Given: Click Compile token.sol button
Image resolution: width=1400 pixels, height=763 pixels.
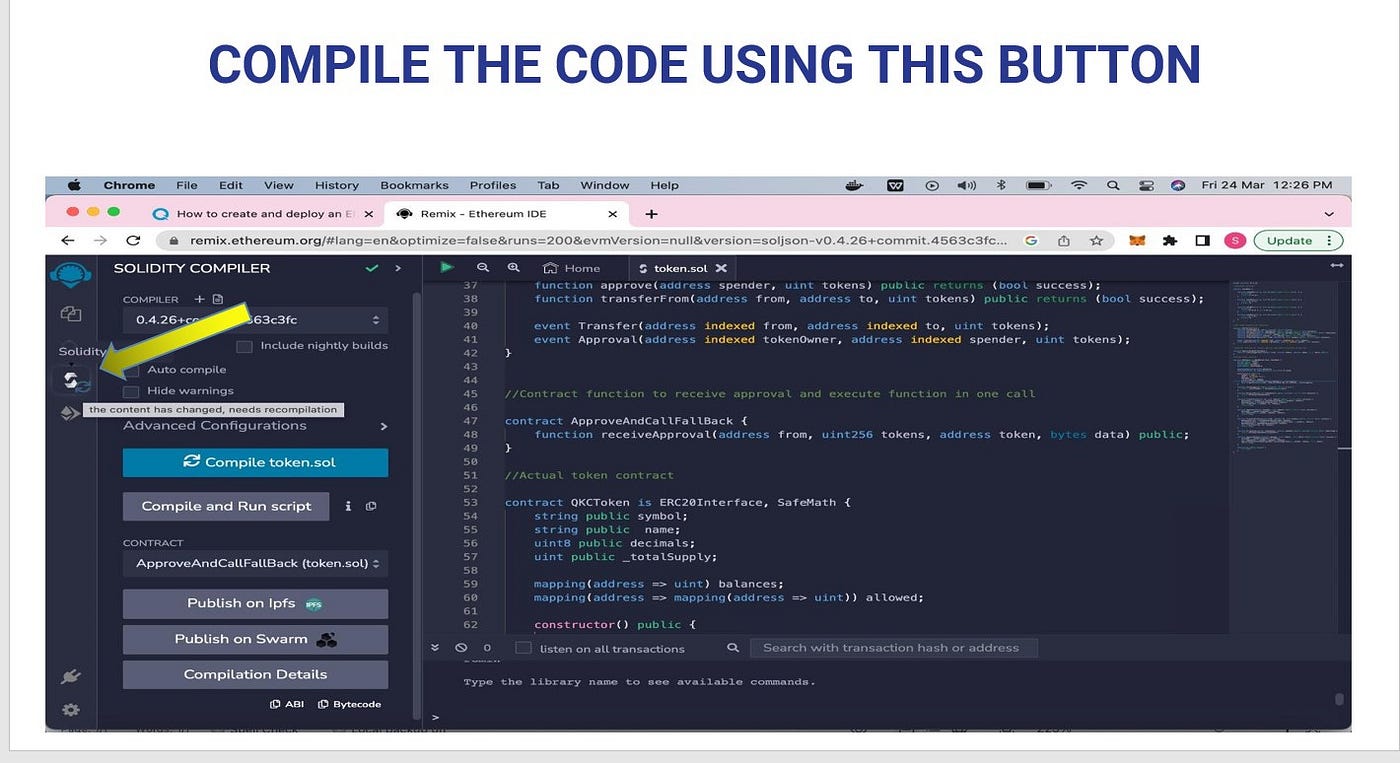Looking at the screenshot, I should tap(255, 462).
